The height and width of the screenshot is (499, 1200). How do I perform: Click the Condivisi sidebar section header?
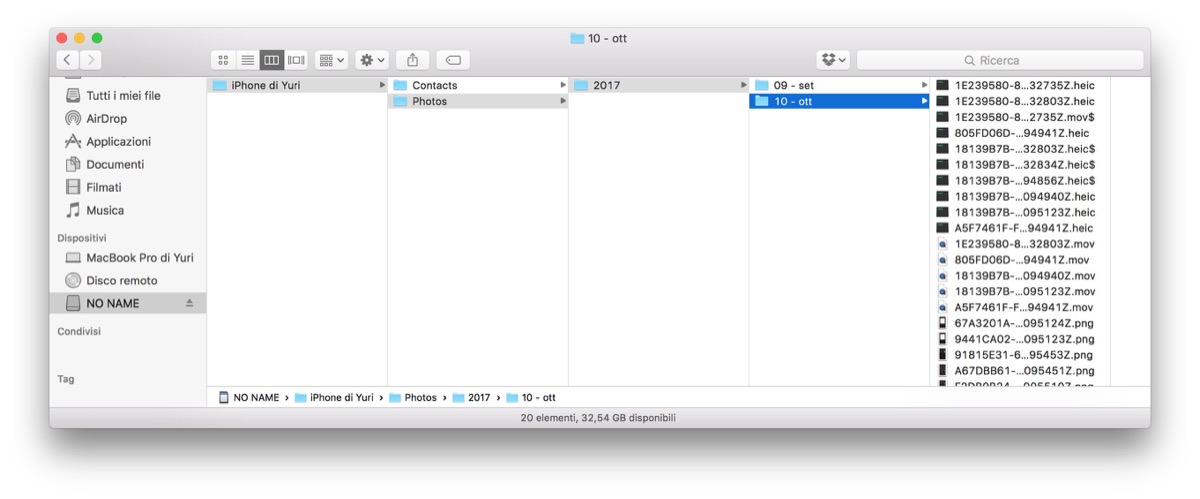(79, 331)
